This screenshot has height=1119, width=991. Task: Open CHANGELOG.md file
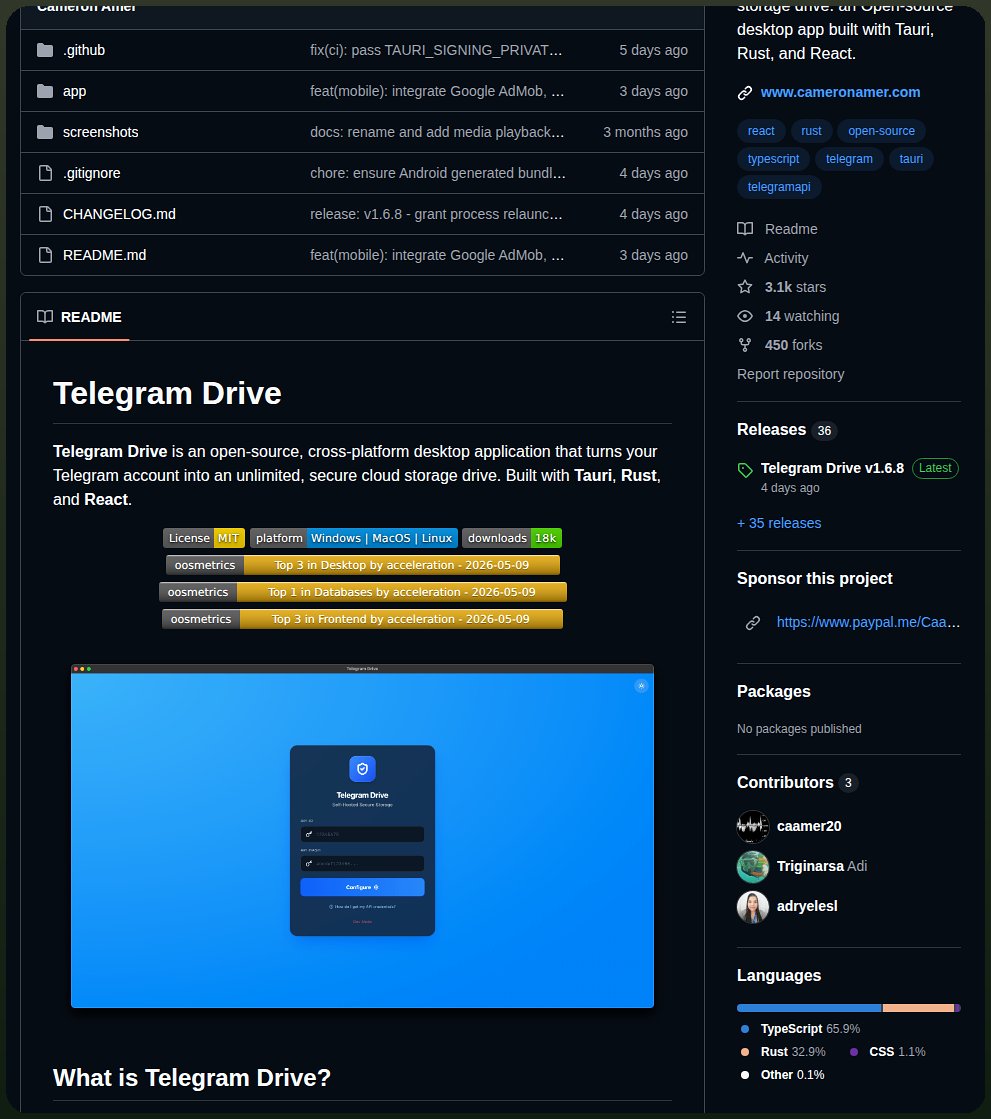[x=119, y=214]
